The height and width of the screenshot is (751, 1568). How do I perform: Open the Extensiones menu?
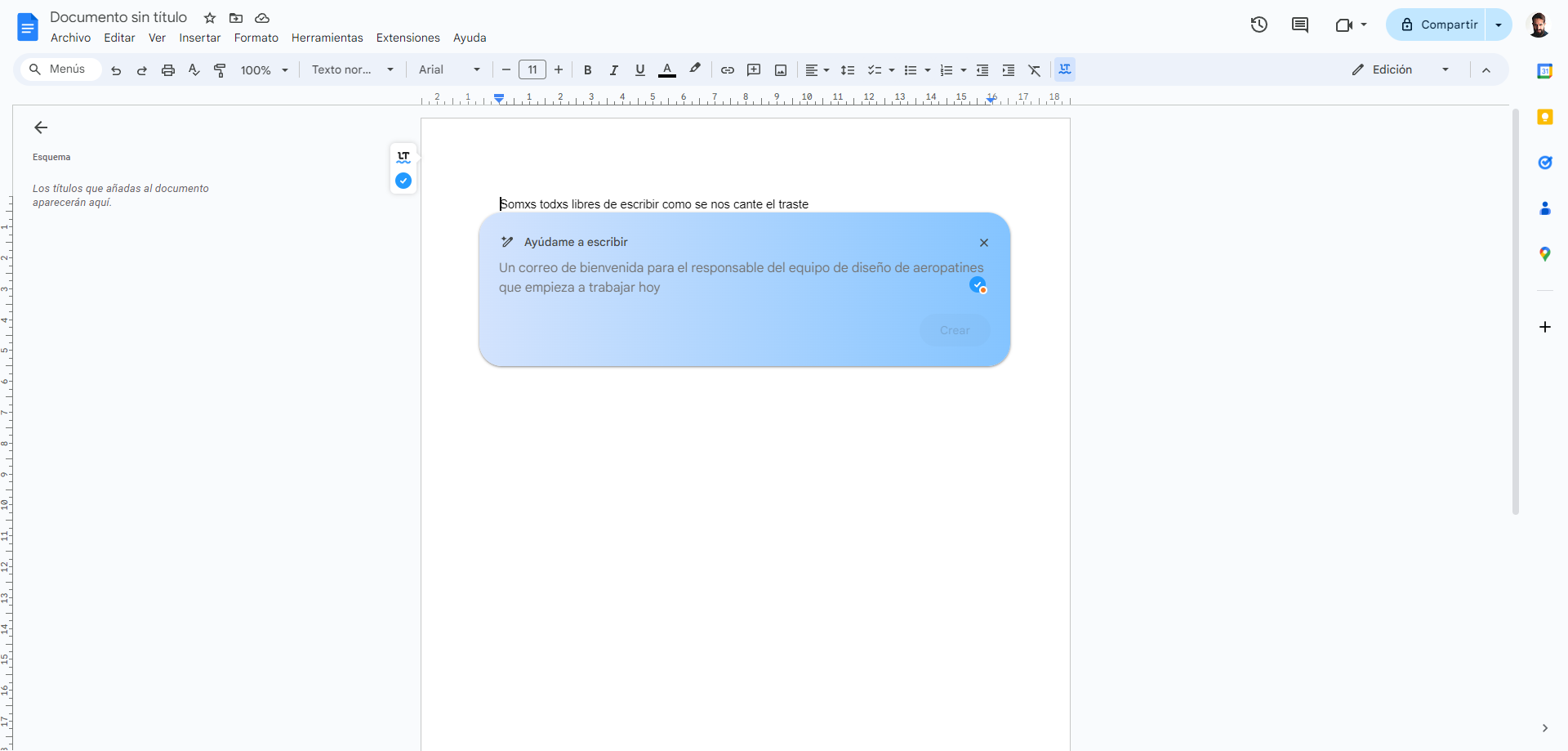(x=408, y=38)
